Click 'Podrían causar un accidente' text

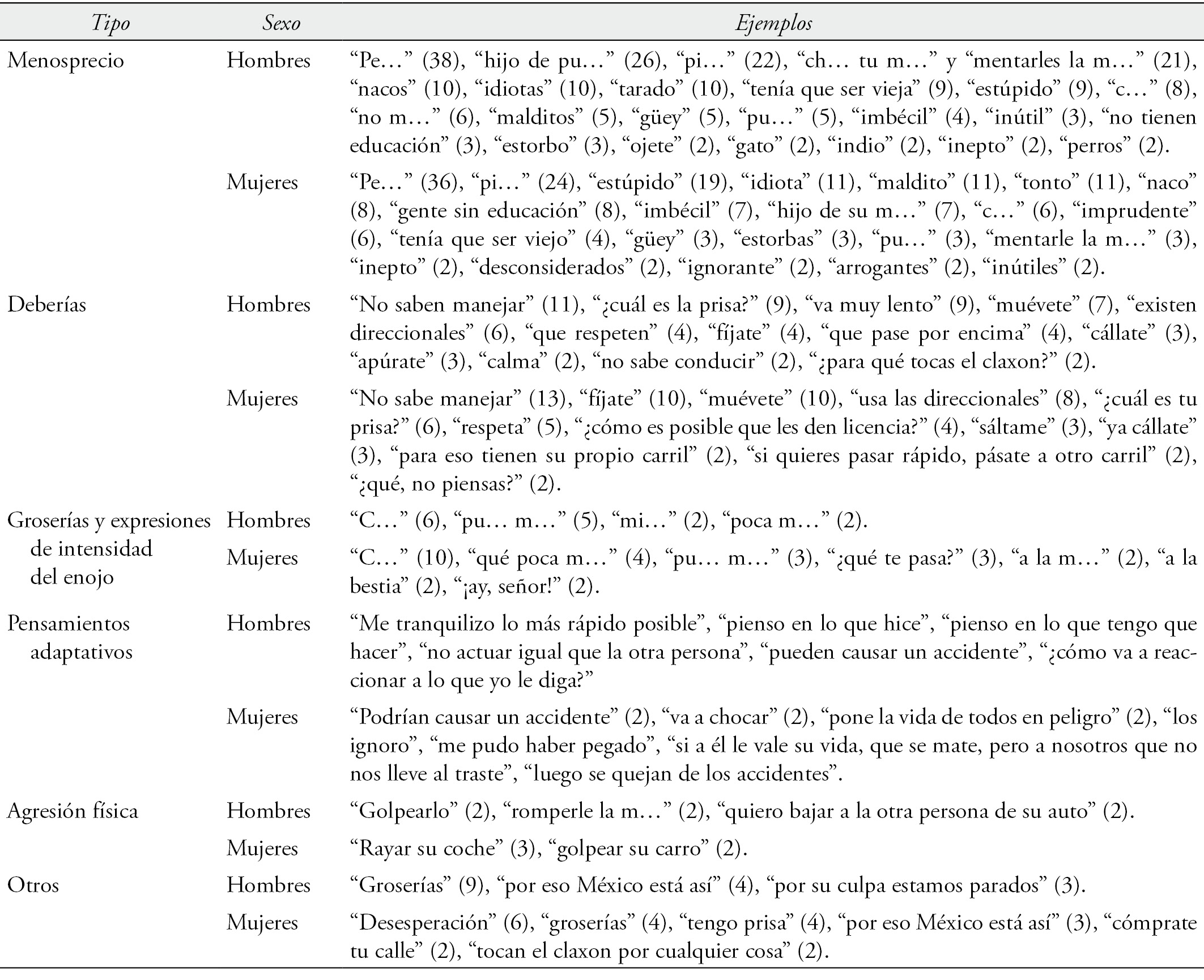point(484,718)
